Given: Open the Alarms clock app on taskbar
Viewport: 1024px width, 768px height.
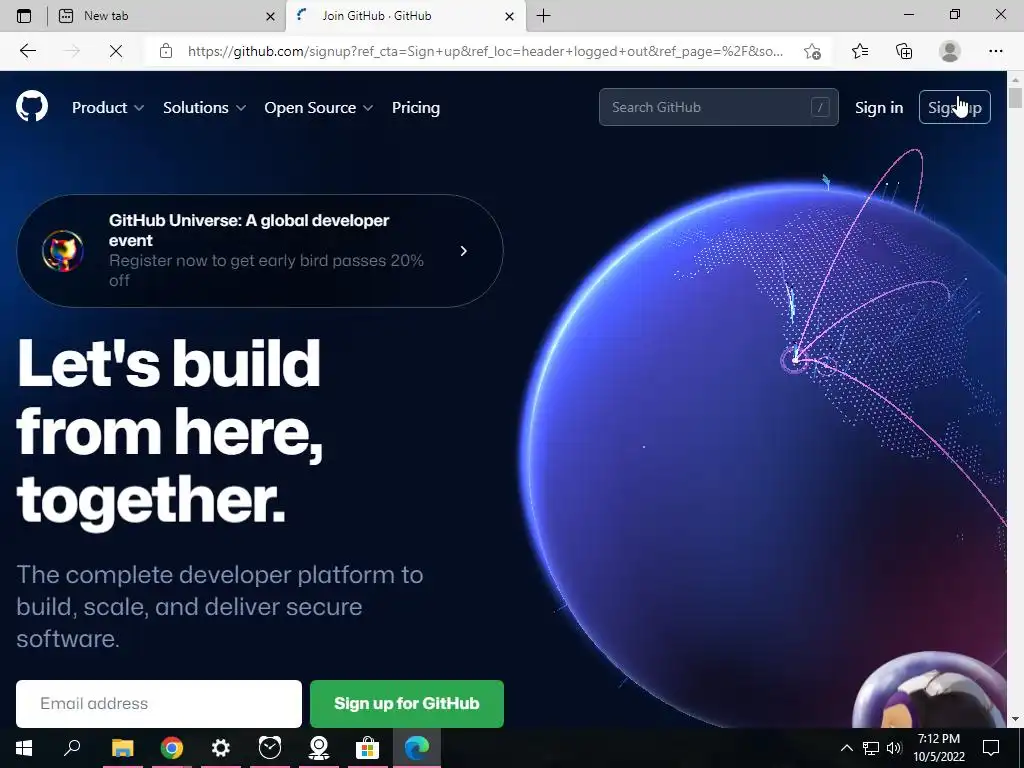Looking at the screenshot, I should pos(270,748).
